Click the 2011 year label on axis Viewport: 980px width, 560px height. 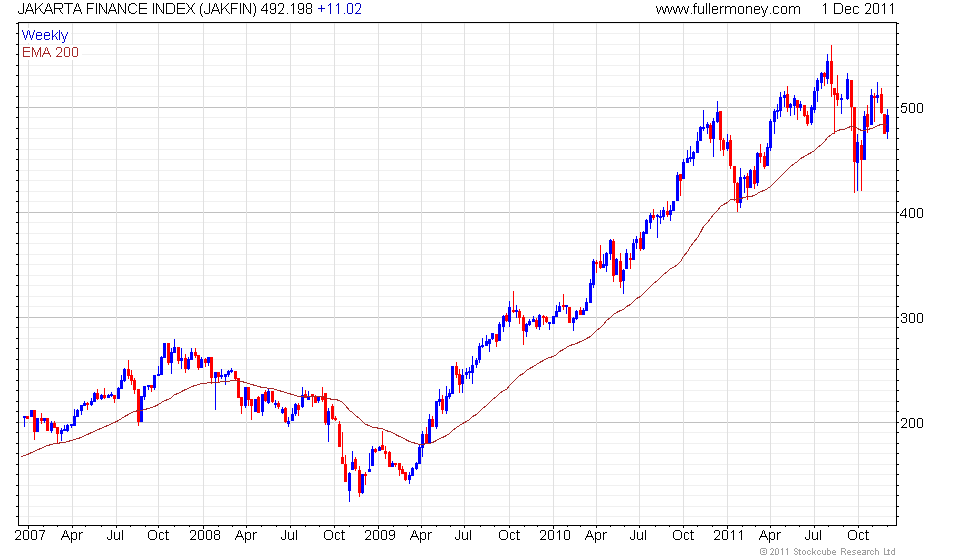(729, 536)
